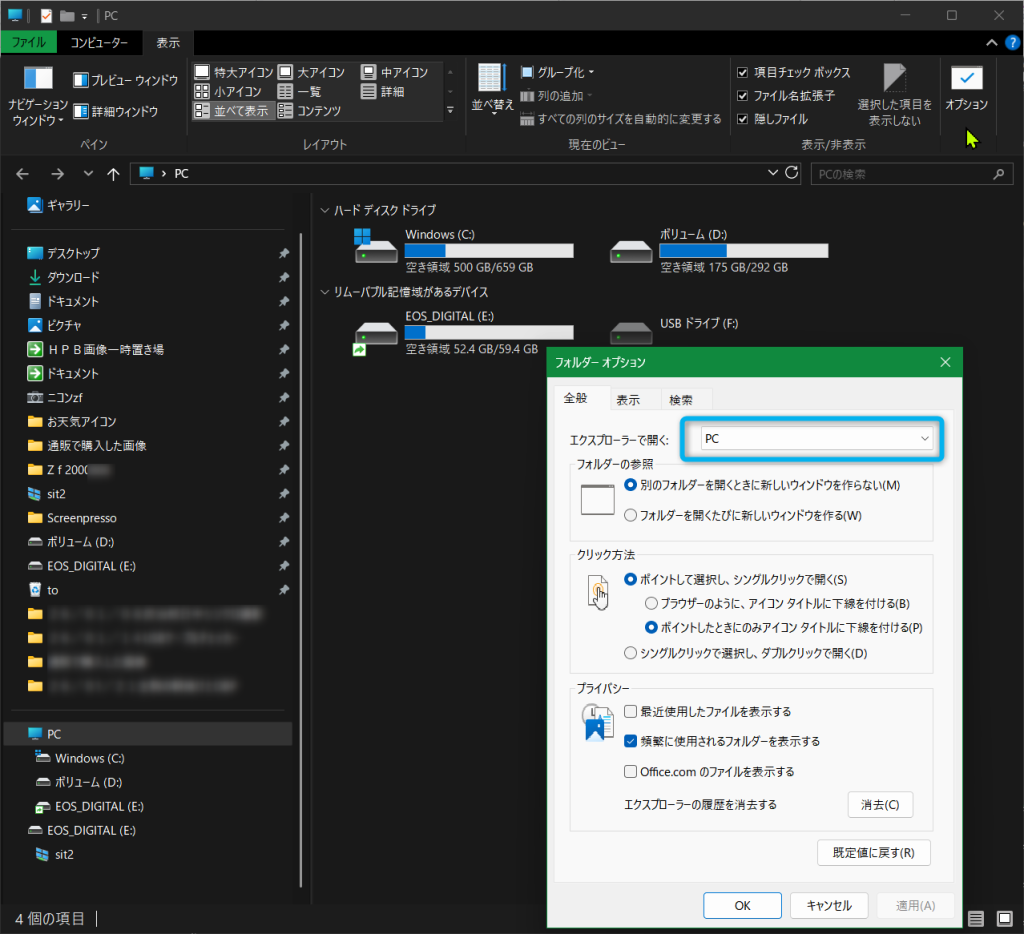The height and width of the screenshot is (934, 1024).
Task: Click the OK button in Folder Options
Action: 742,905
